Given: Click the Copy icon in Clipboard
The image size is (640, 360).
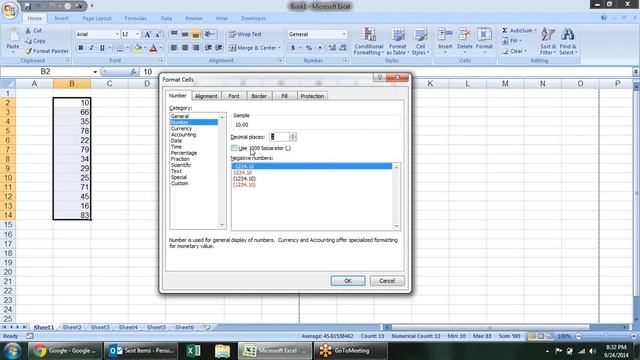Looking at the screenshot, I should coord(28,41).
